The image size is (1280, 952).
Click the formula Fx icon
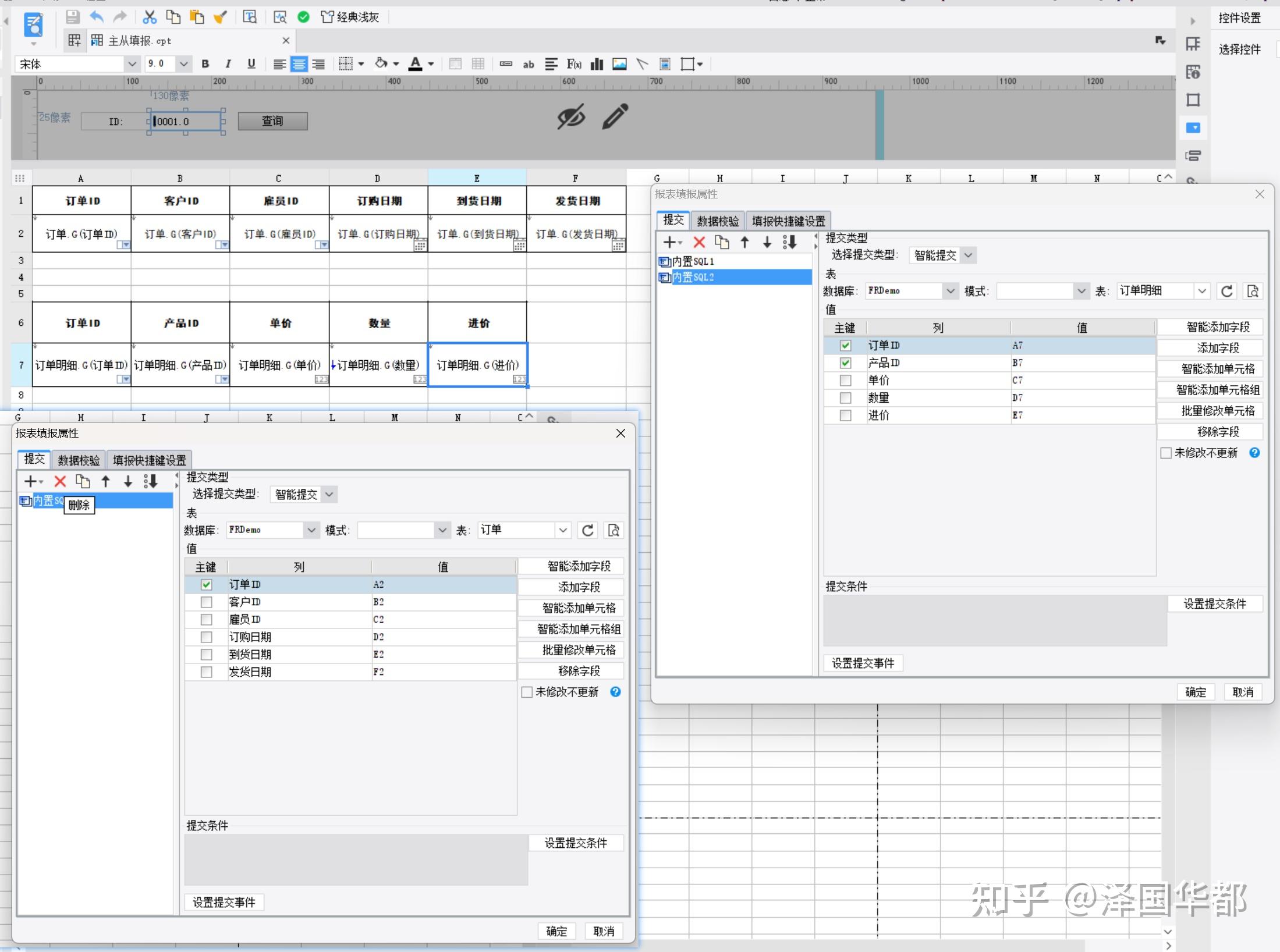(x=574, y=64)
